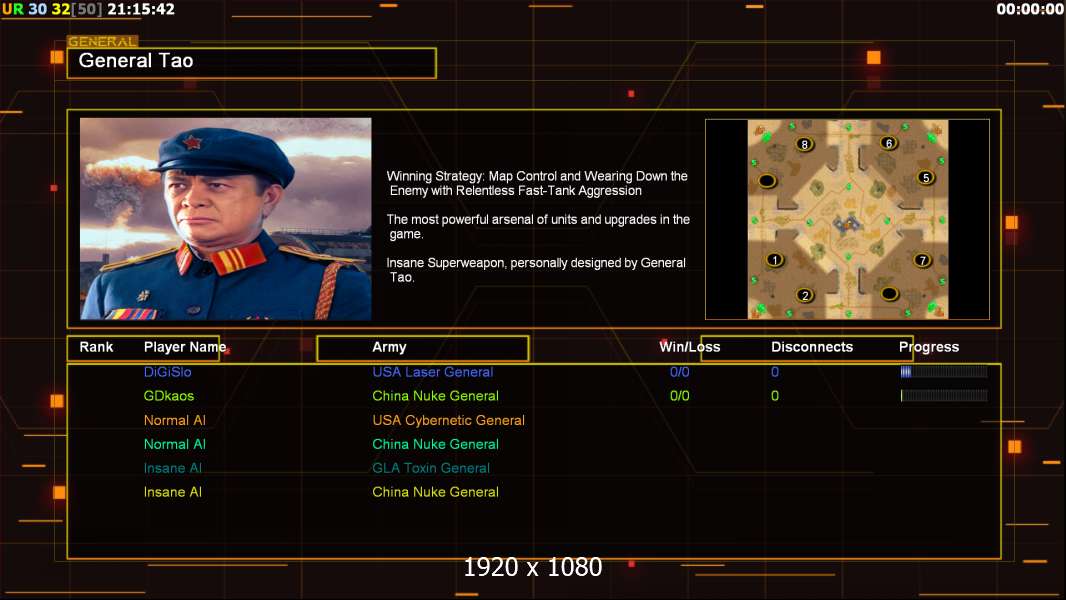The image size is (1066, 600).
Task: Click the 00:00:00 game timer
Action: tap(1029, 9)
